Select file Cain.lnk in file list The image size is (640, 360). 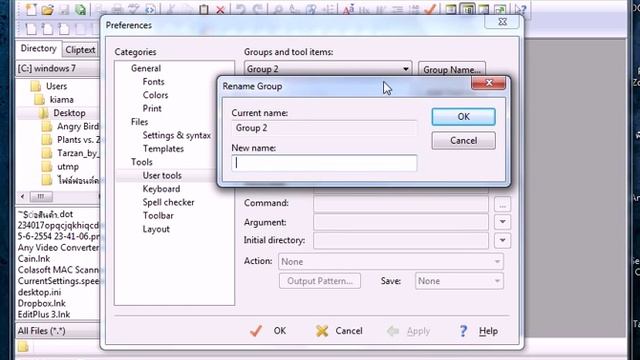point(33,259)
